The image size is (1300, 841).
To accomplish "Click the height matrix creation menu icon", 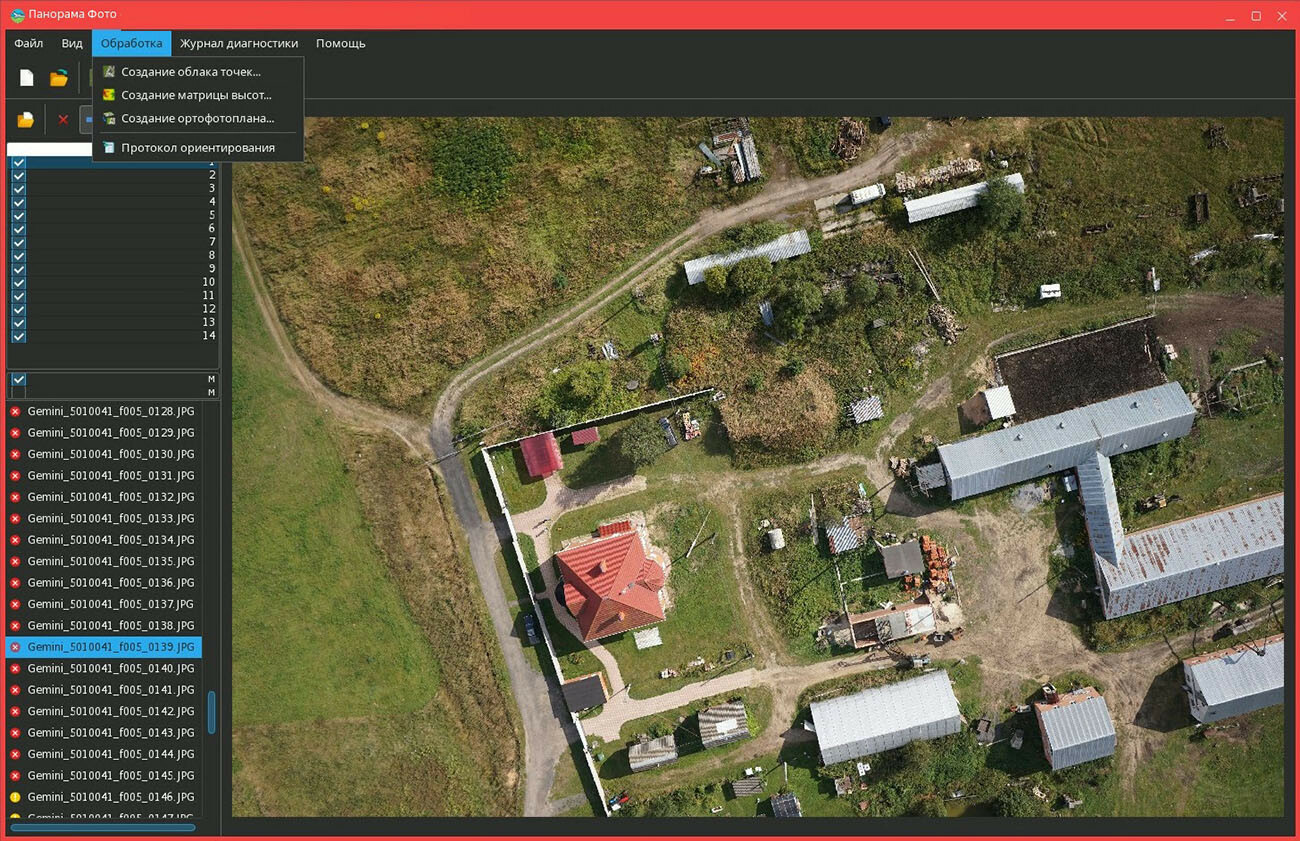I will (x=109, y=95).
